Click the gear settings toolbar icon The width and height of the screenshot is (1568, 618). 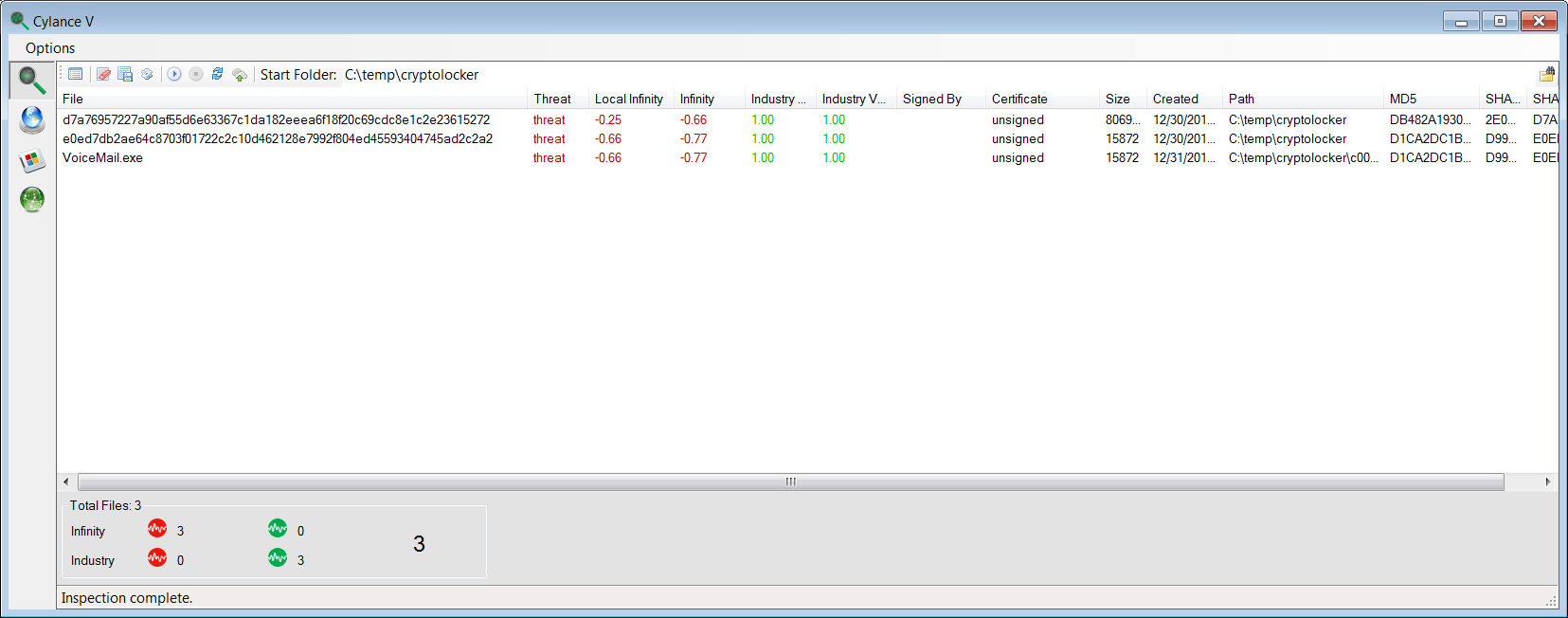click(x=147, y=74)
